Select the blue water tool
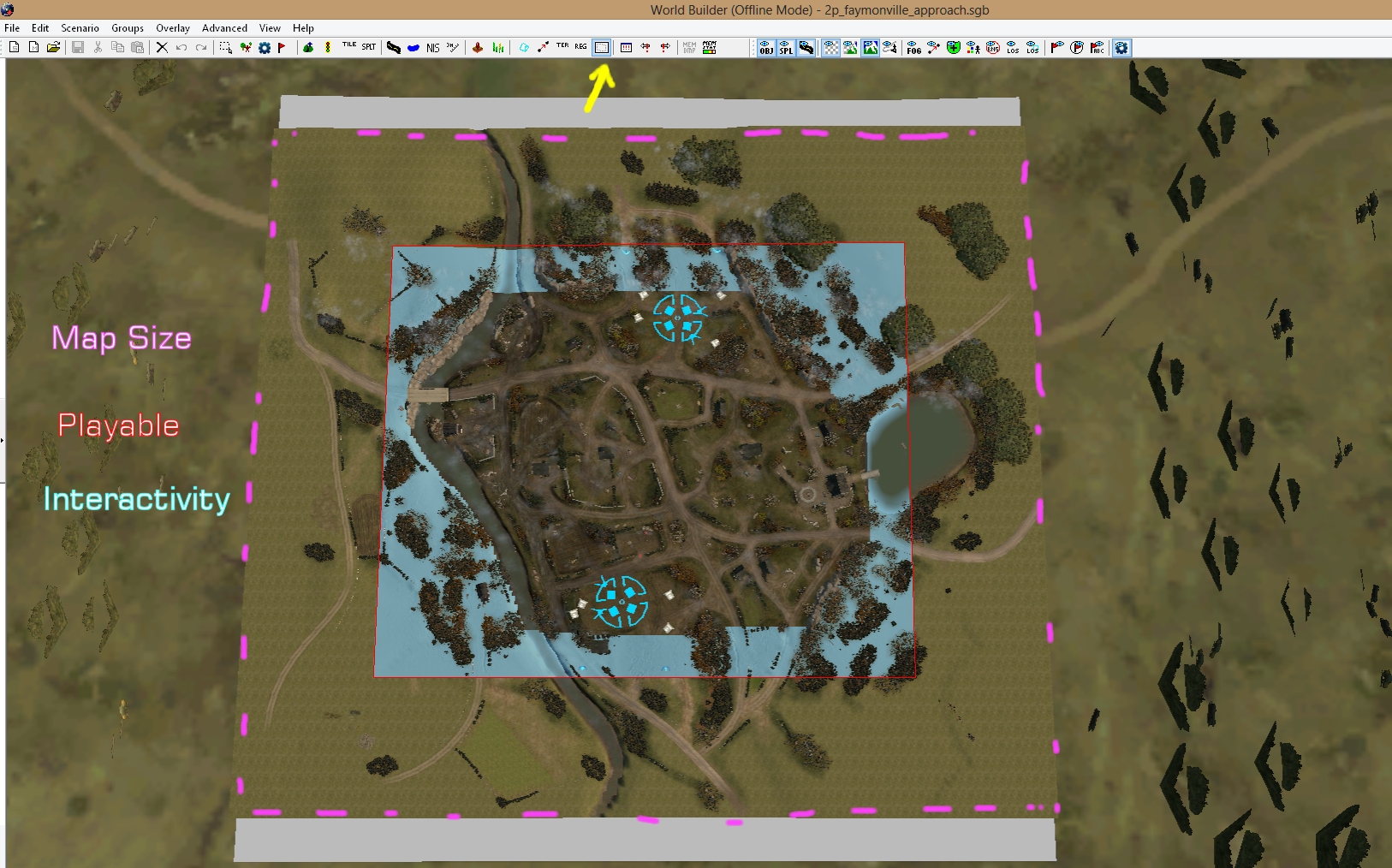Image resolution: width=1392 pixels, height=868 pixels. pos(413,47)
